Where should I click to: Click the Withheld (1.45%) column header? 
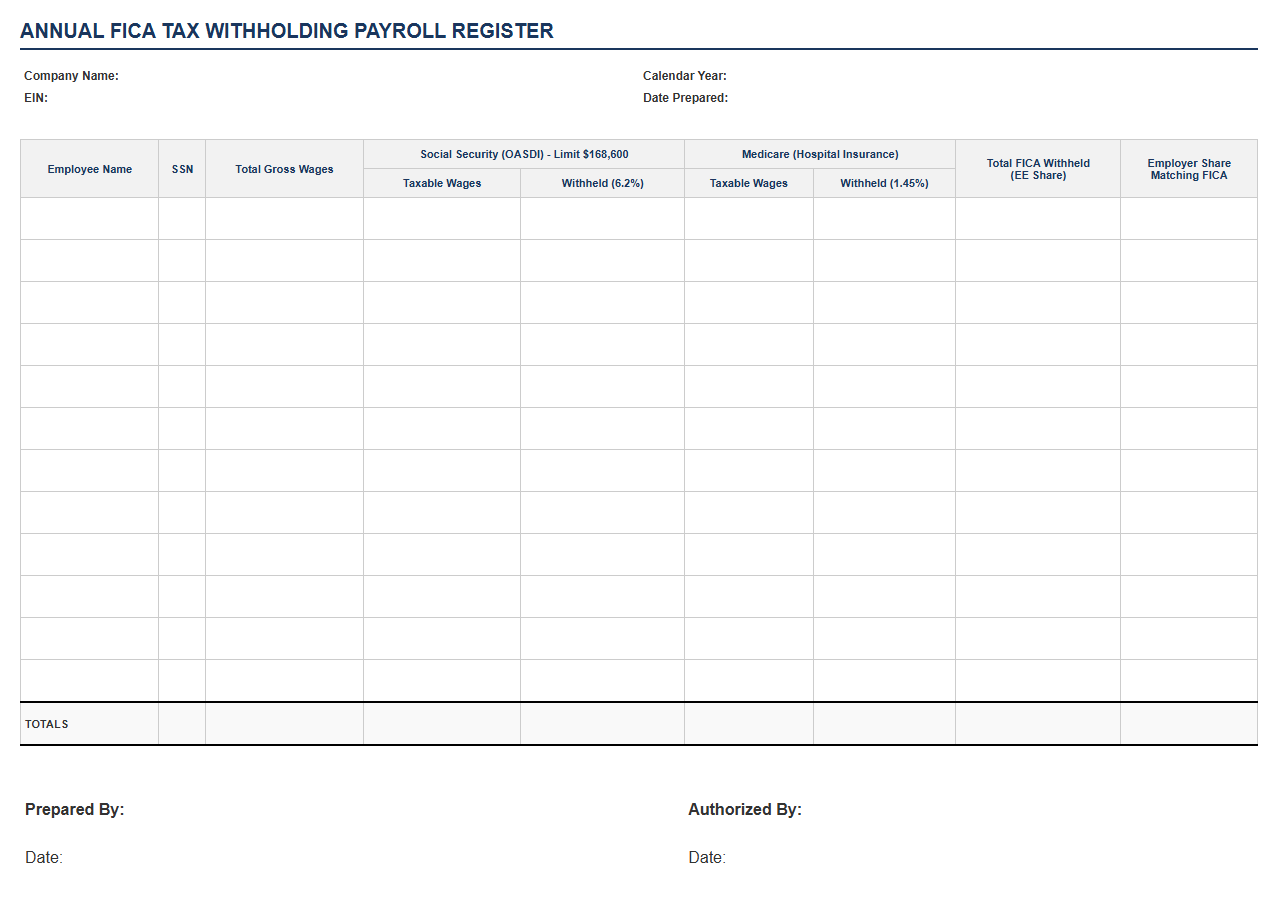[x=884, y=183]
